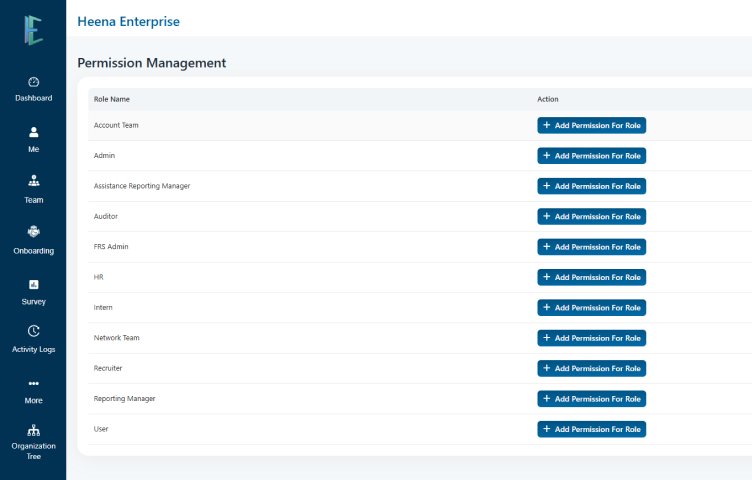View Activity Logs clock icon
This screenshot has height=480, width=752.
point(33,331)
